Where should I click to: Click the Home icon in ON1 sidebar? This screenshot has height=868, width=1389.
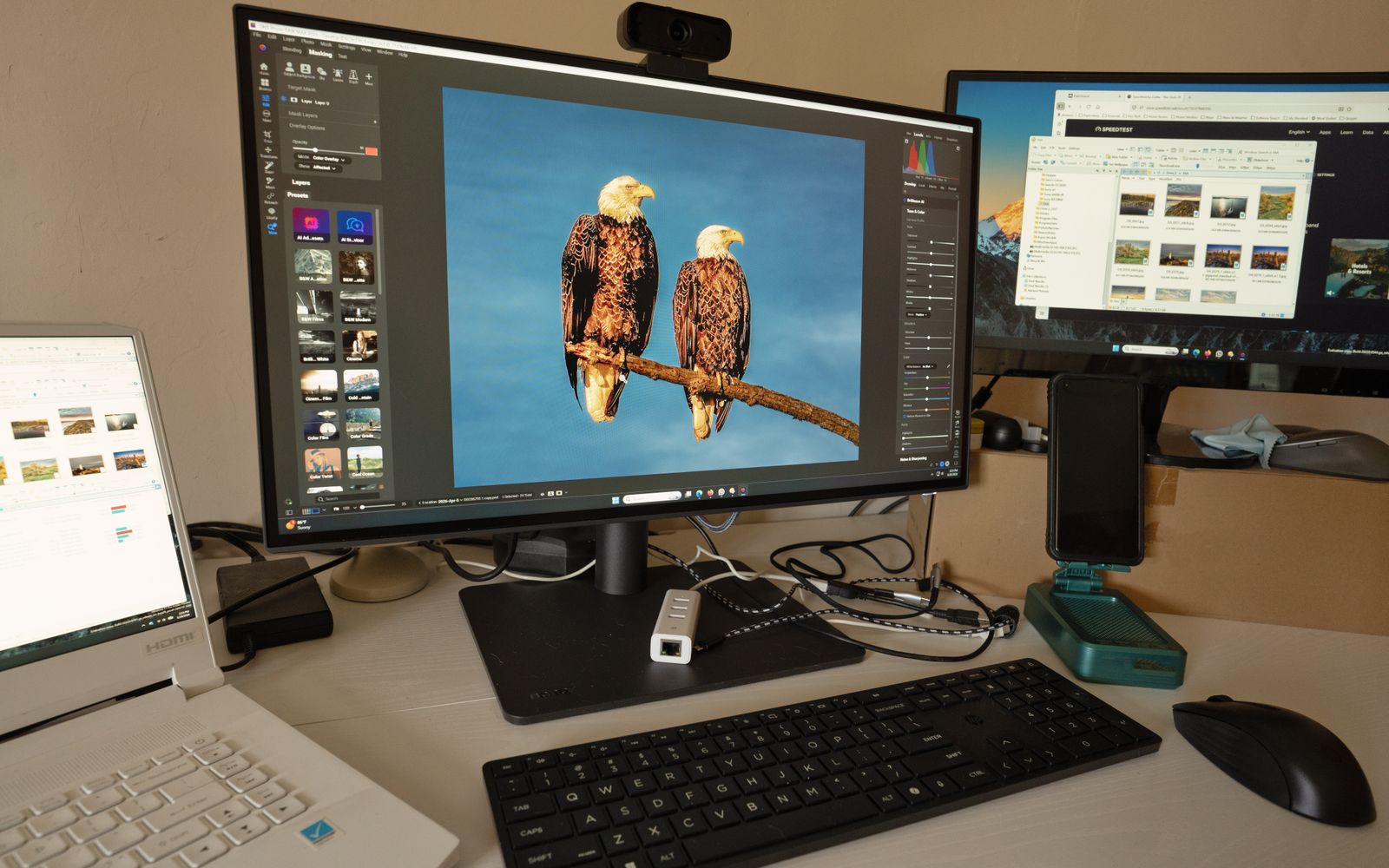pos(264,68)
